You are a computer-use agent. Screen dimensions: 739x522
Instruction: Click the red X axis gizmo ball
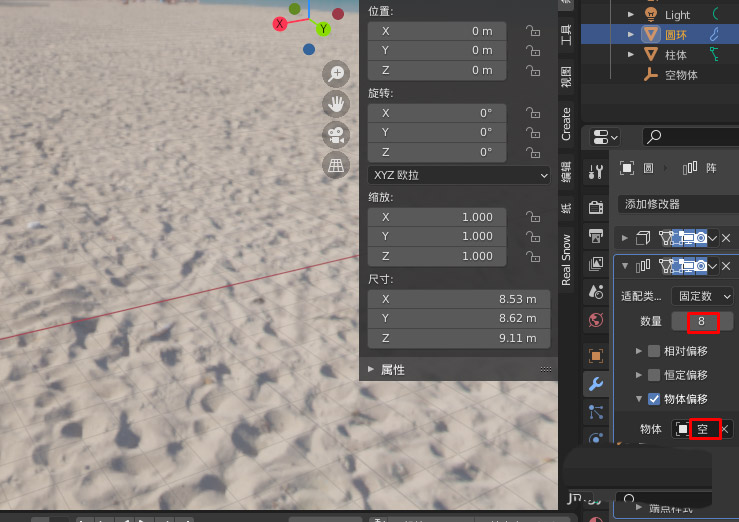279,23
